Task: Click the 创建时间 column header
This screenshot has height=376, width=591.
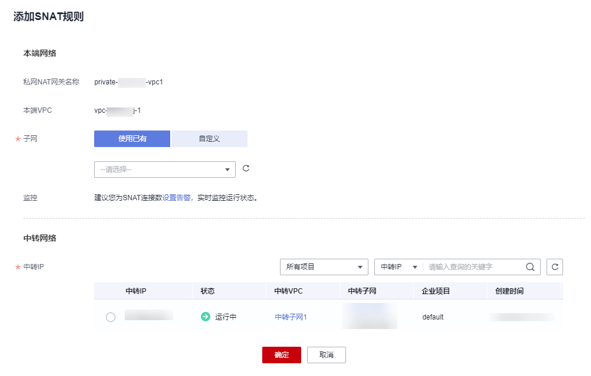Action: (509, 291)
